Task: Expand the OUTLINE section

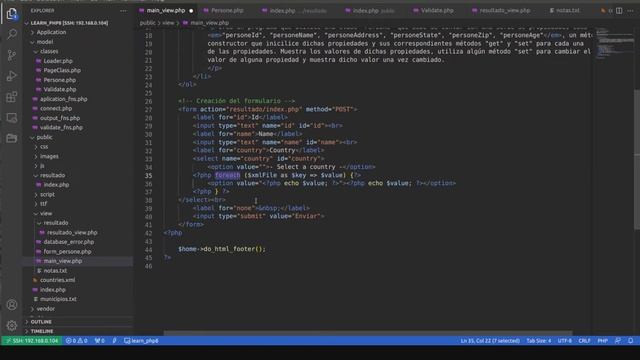Action: click(x=41, y=322)
